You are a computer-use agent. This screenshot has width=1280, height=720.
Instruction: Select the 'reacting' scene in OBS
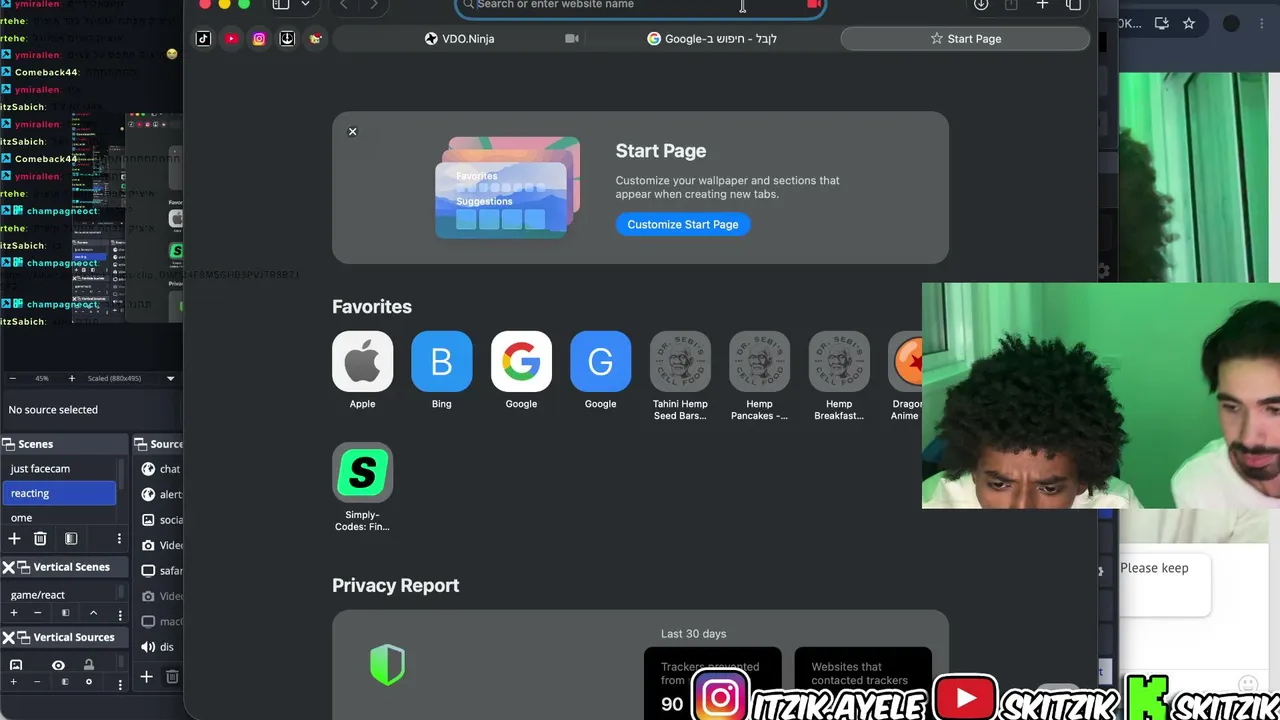(59, 493)
